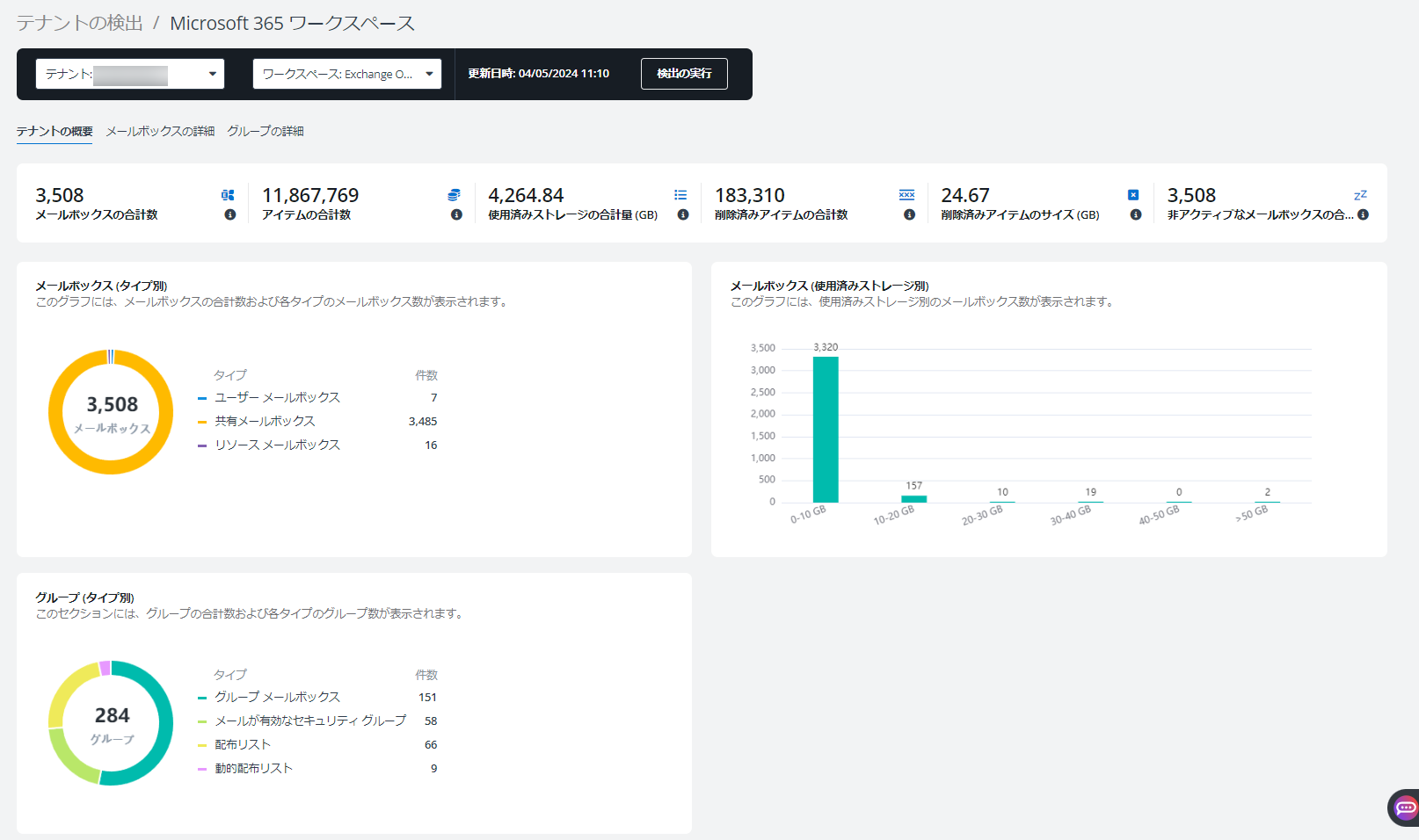Click the 検出の実行 button
Viewport: 1419px width, 840px height.
pos(684,74)
